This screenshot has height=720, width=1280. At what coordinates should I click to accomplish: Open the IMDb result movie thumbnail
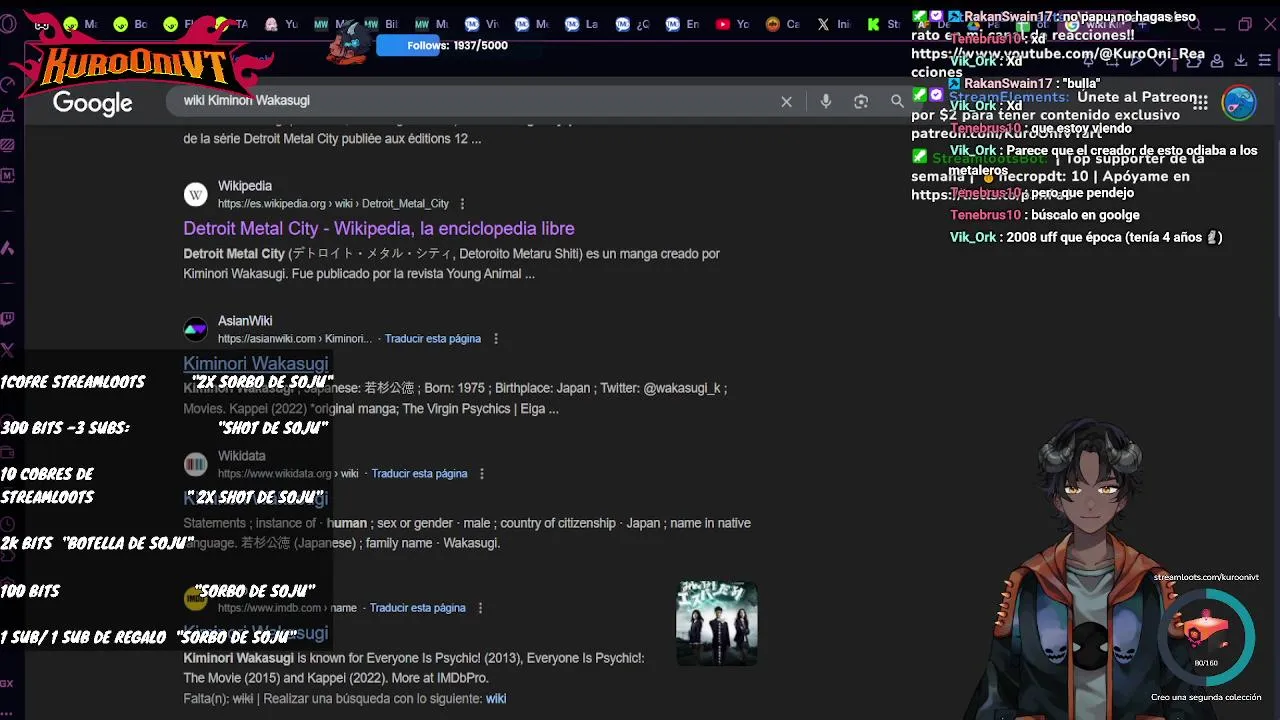tap(717, 623)
